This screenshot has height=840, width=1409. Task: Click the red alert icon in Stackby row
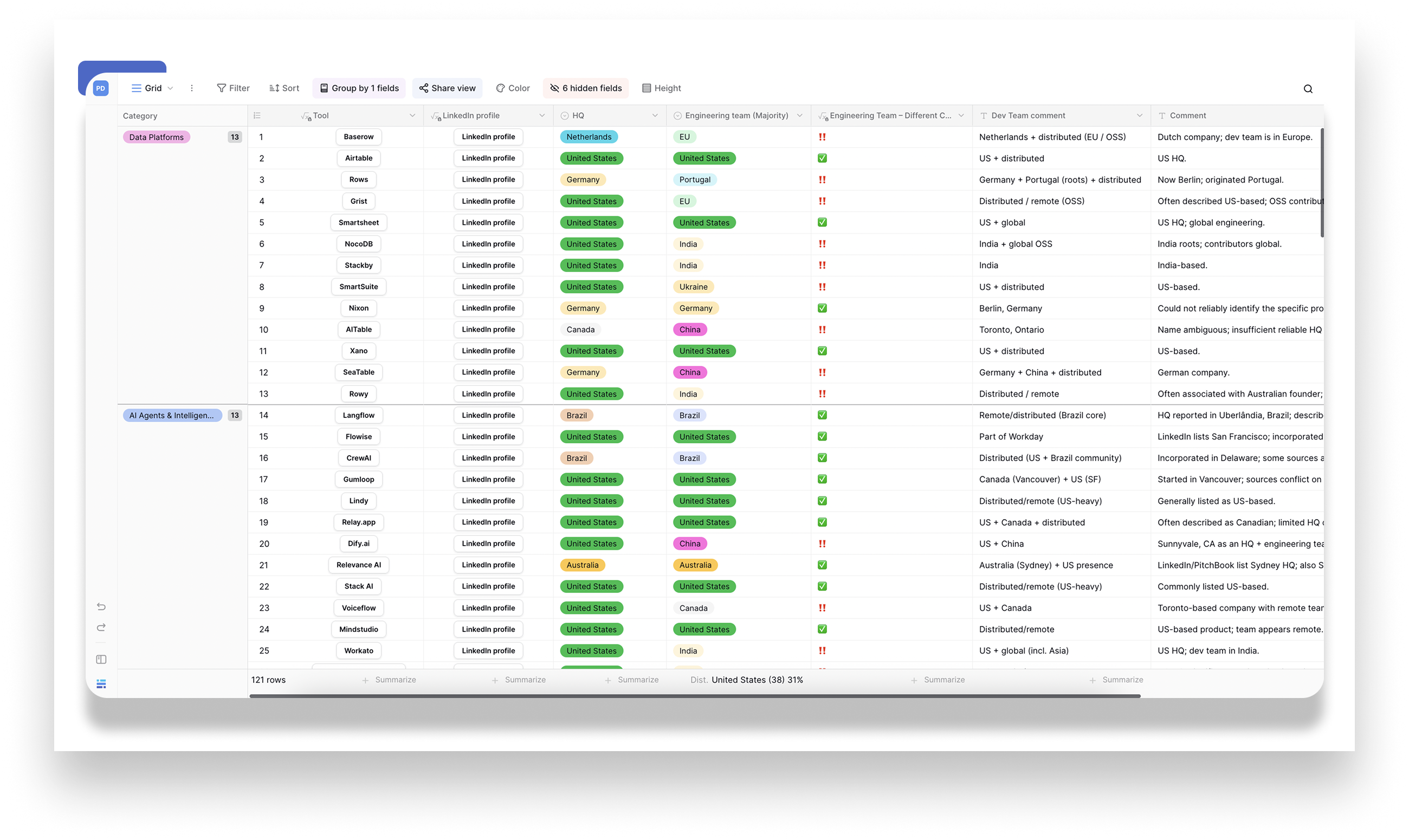(822, 265)
